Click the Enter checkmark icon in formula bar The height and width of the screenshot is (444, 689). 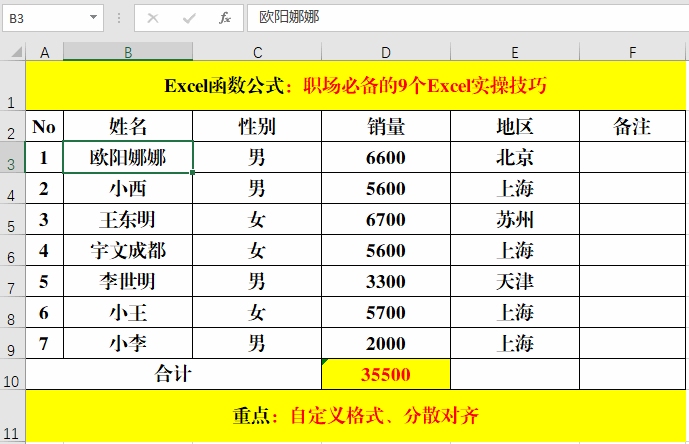pos(189,18)
